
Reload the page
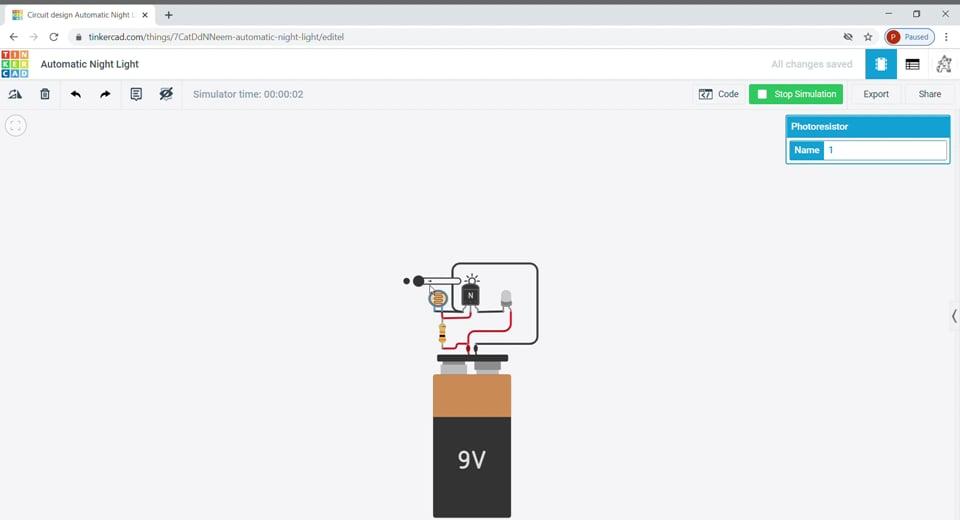[x=54, y=37]
